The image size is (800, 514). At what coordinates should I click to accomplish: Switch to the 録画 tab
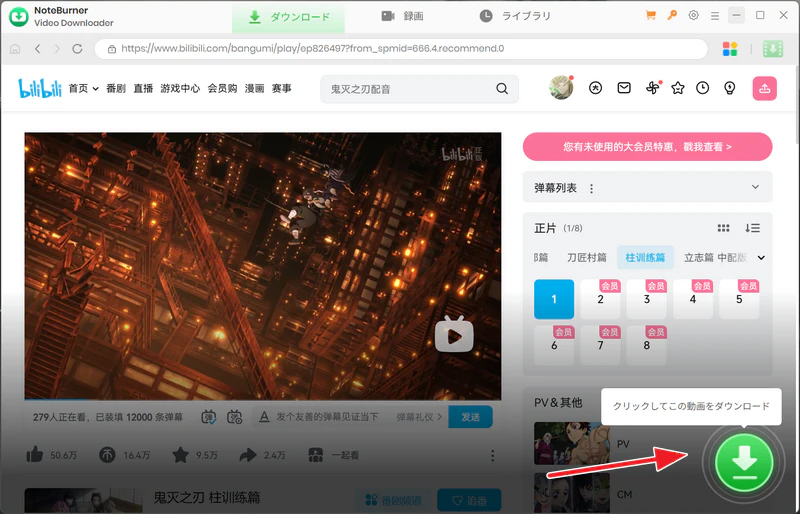(403, 16)
